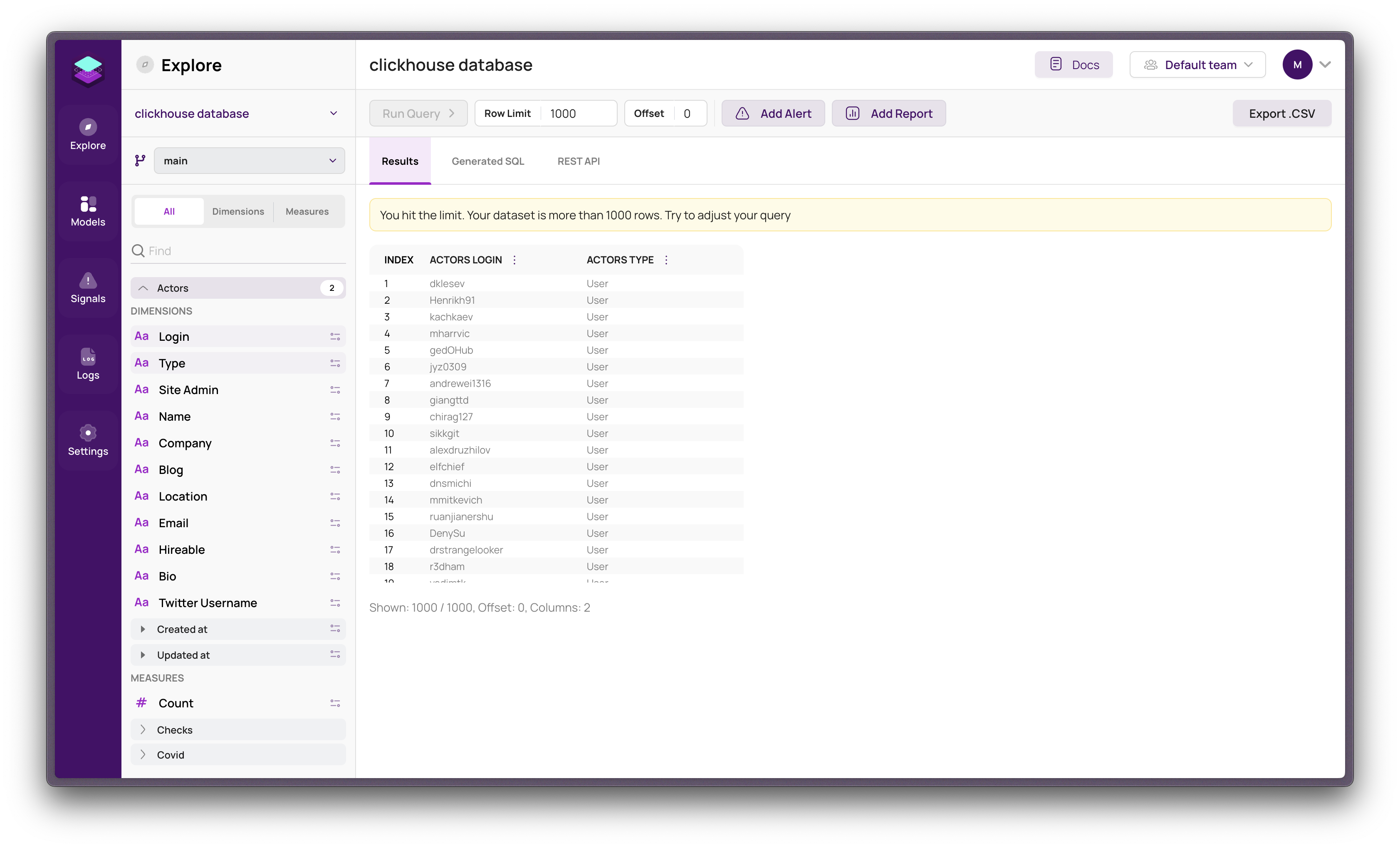1400x848 pixels.
Task: Click the search magnifier icon near Find
Action: (138, 250)
